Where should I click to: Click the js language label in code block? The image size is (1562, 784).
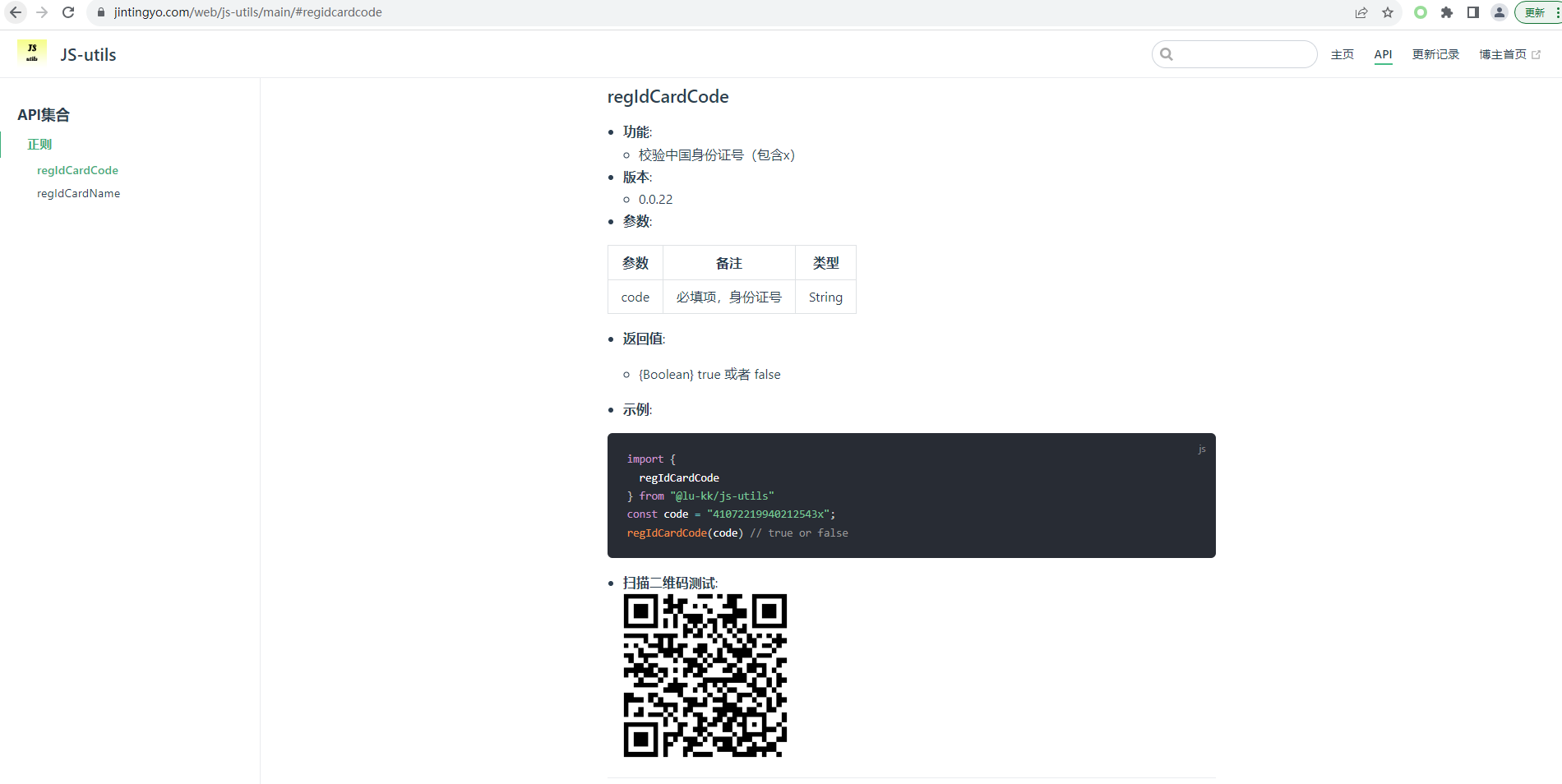[x=1202, y=449]
